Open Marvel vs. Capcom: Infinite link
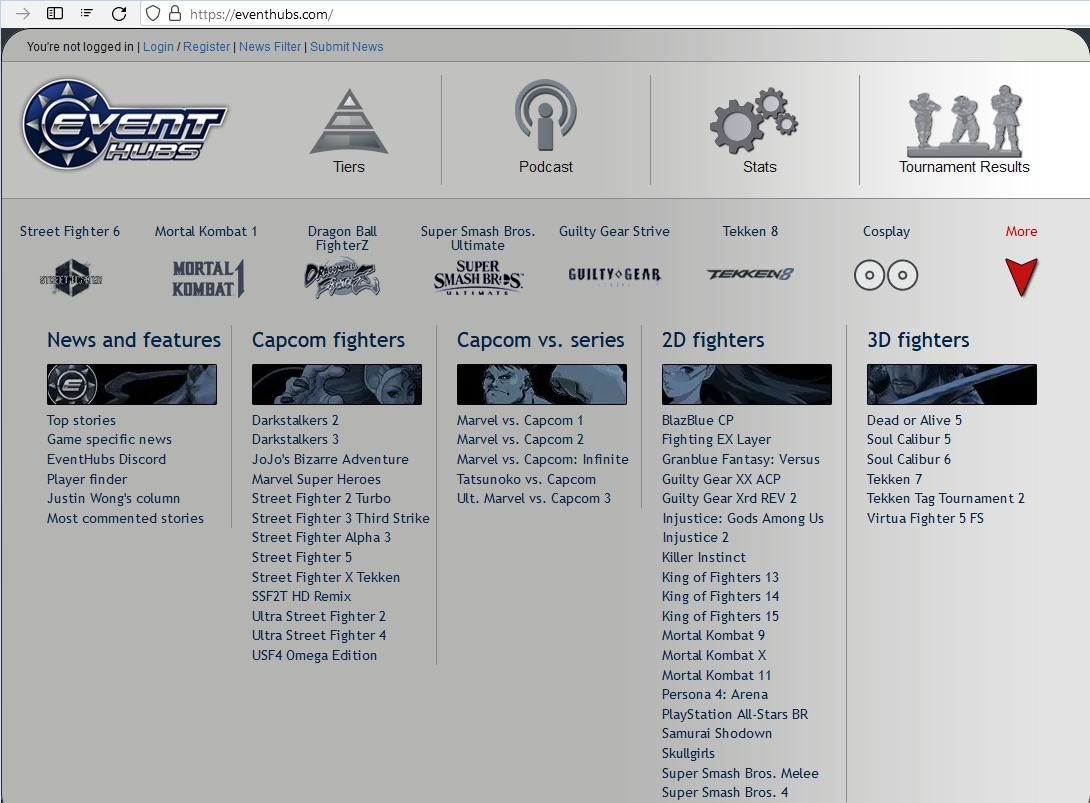 [x=543, y=460]
